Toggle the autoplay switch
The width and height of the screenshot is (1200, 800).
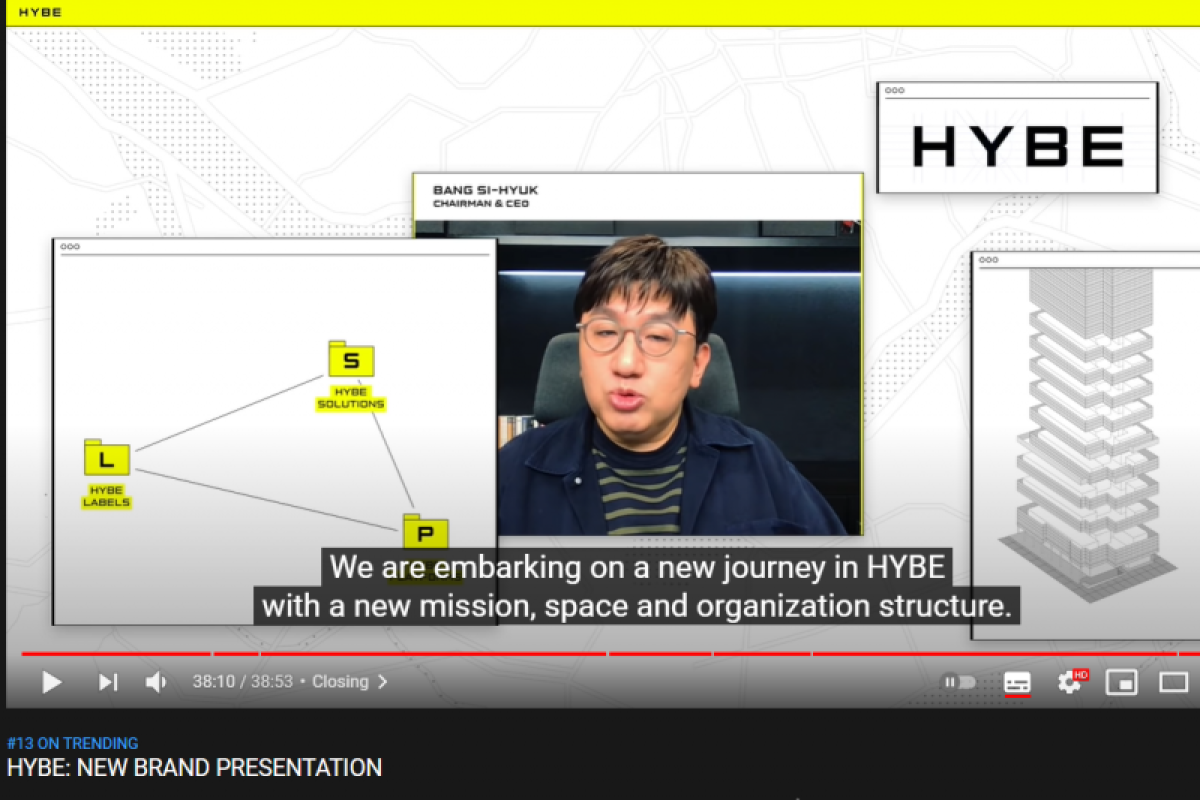958,682
